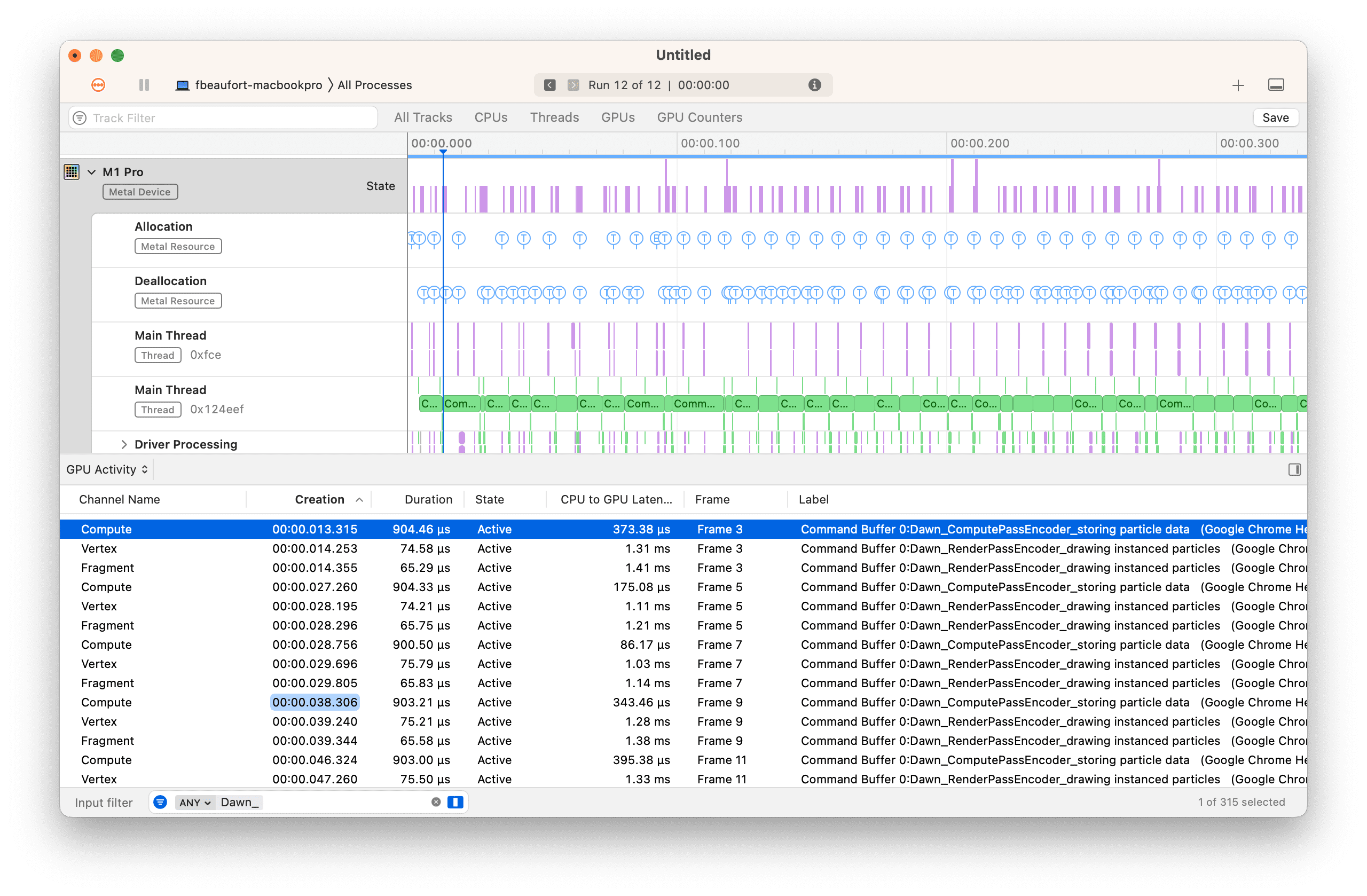1367x896 pixels.
Task: Click the pause recording icon
Action: [143, 85]
